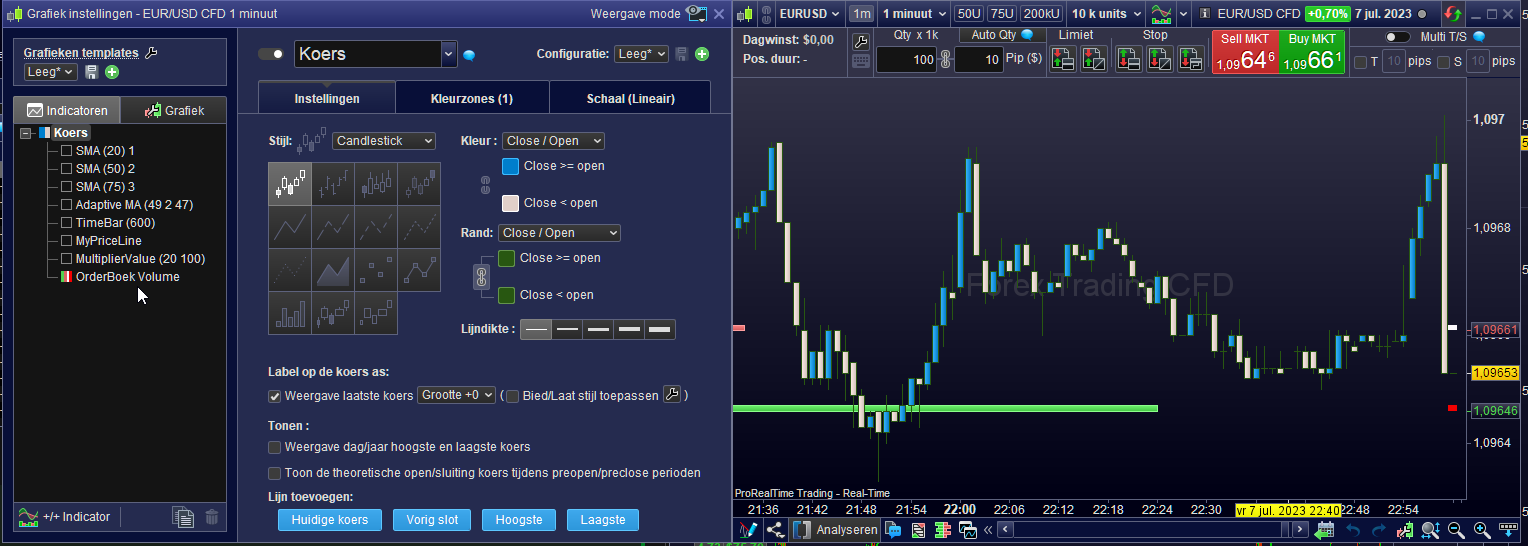This screenshot has width=1528, height=546.
Task: Click the Vorig slot button
Action: 432,520
